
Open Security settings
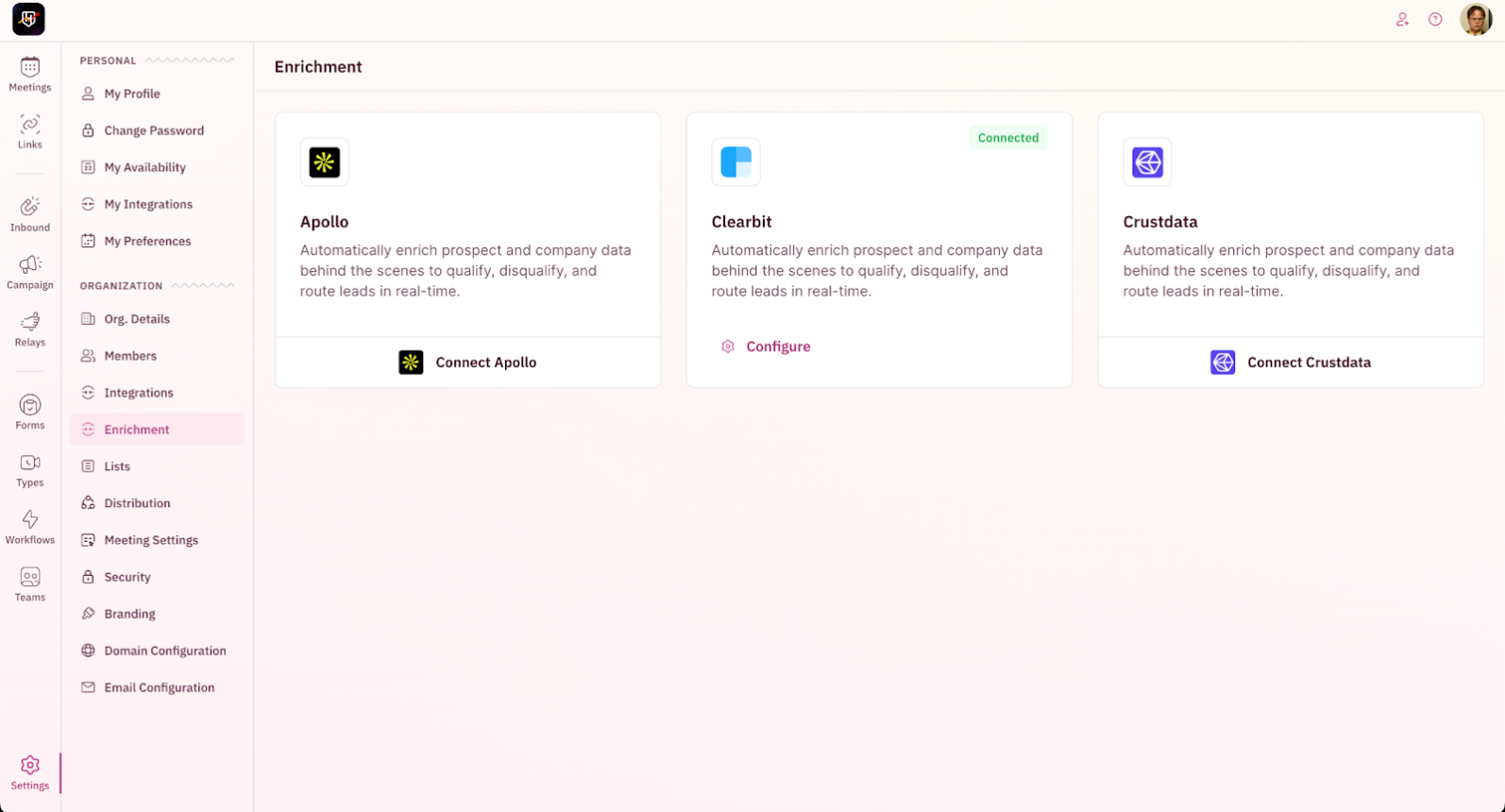157,577
